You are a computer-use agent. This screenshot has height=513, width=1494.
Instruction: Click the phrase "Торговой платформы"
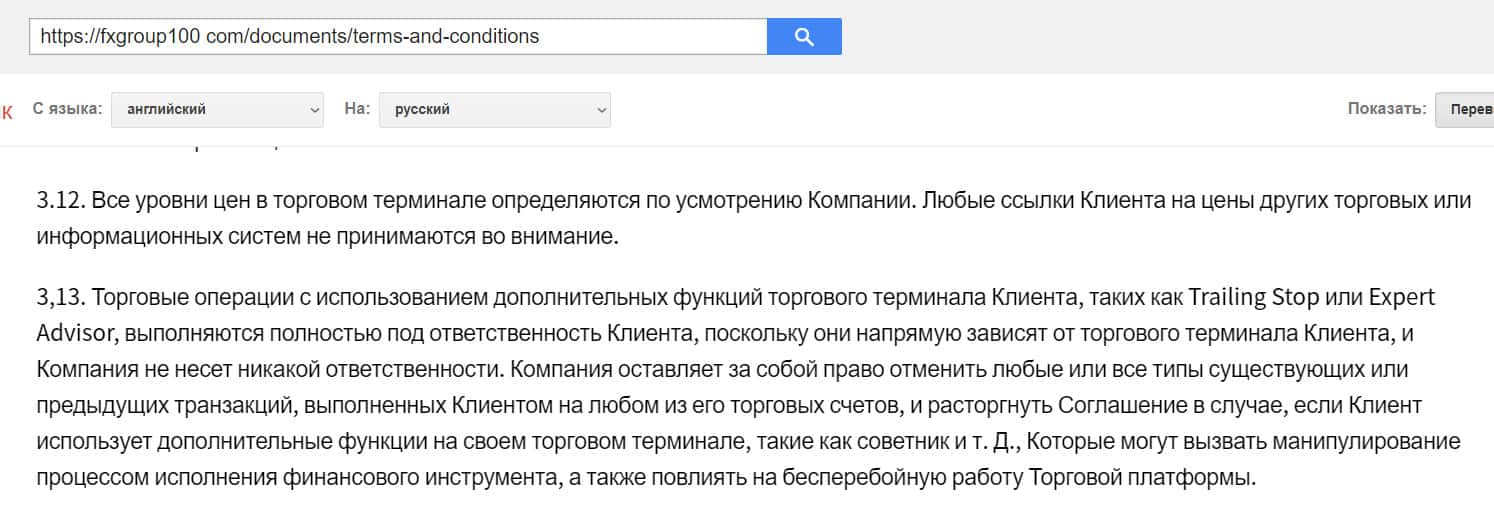[x=1139, y=478]
